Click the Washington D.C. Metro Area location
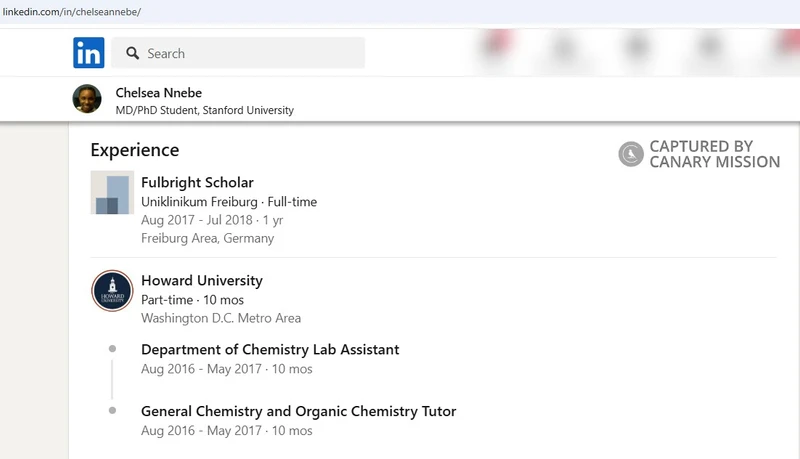 221,318
